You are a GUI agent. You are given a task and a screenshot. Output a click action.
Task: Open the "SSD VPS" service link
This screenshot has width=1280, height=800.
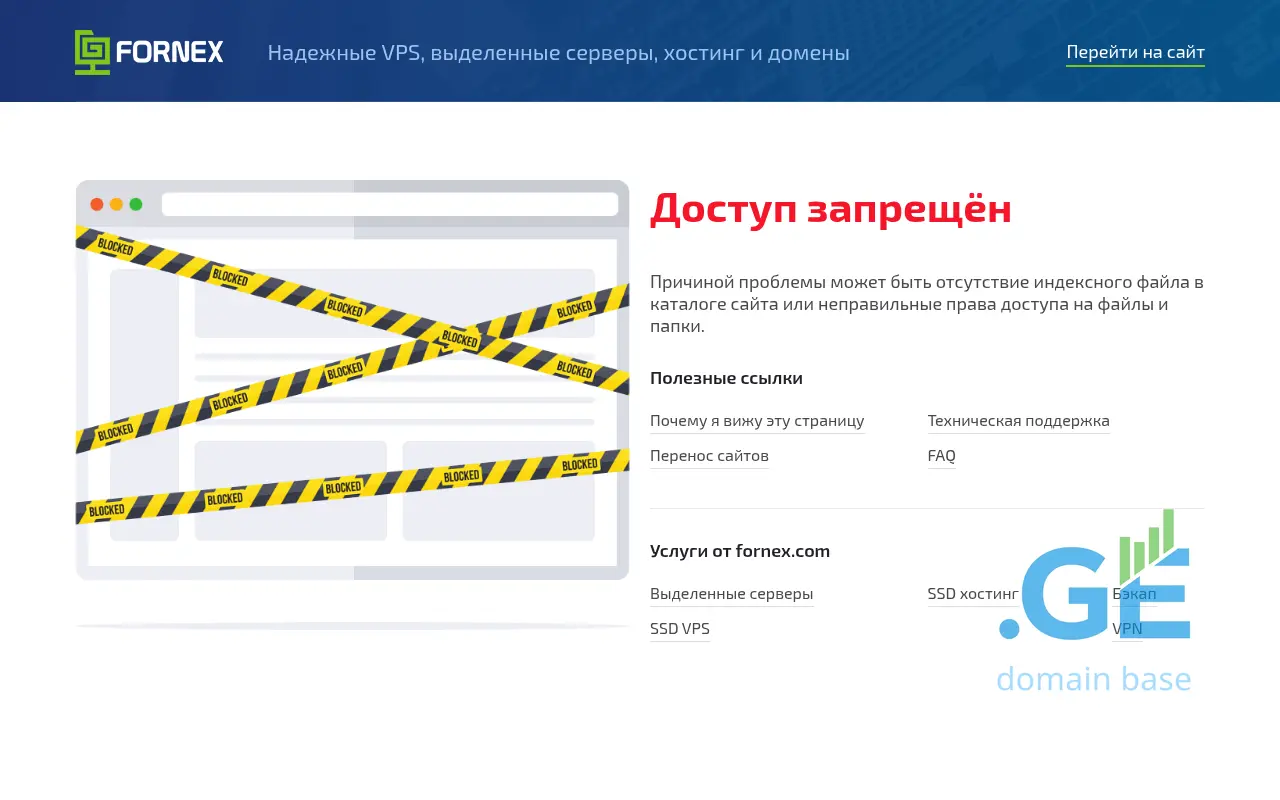[x=679, y=629]
